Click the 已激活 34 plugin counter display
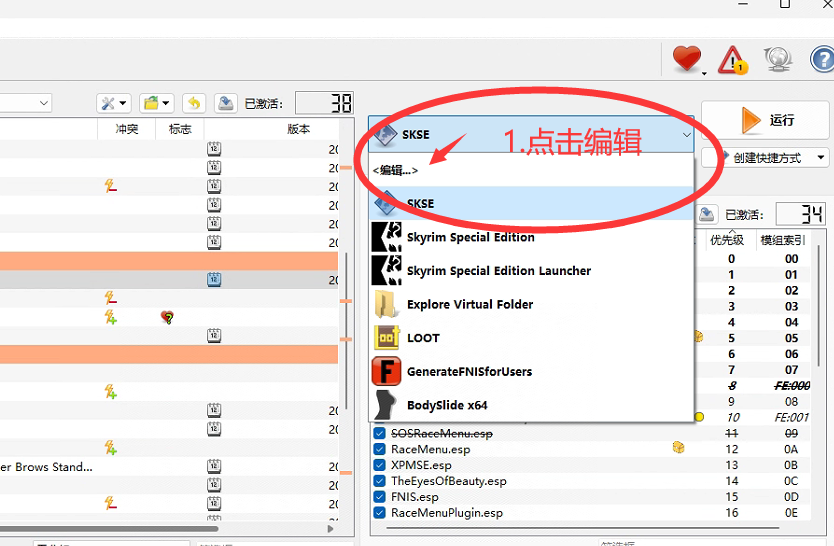This screenshot has height=546, width=834. [800, 214]
